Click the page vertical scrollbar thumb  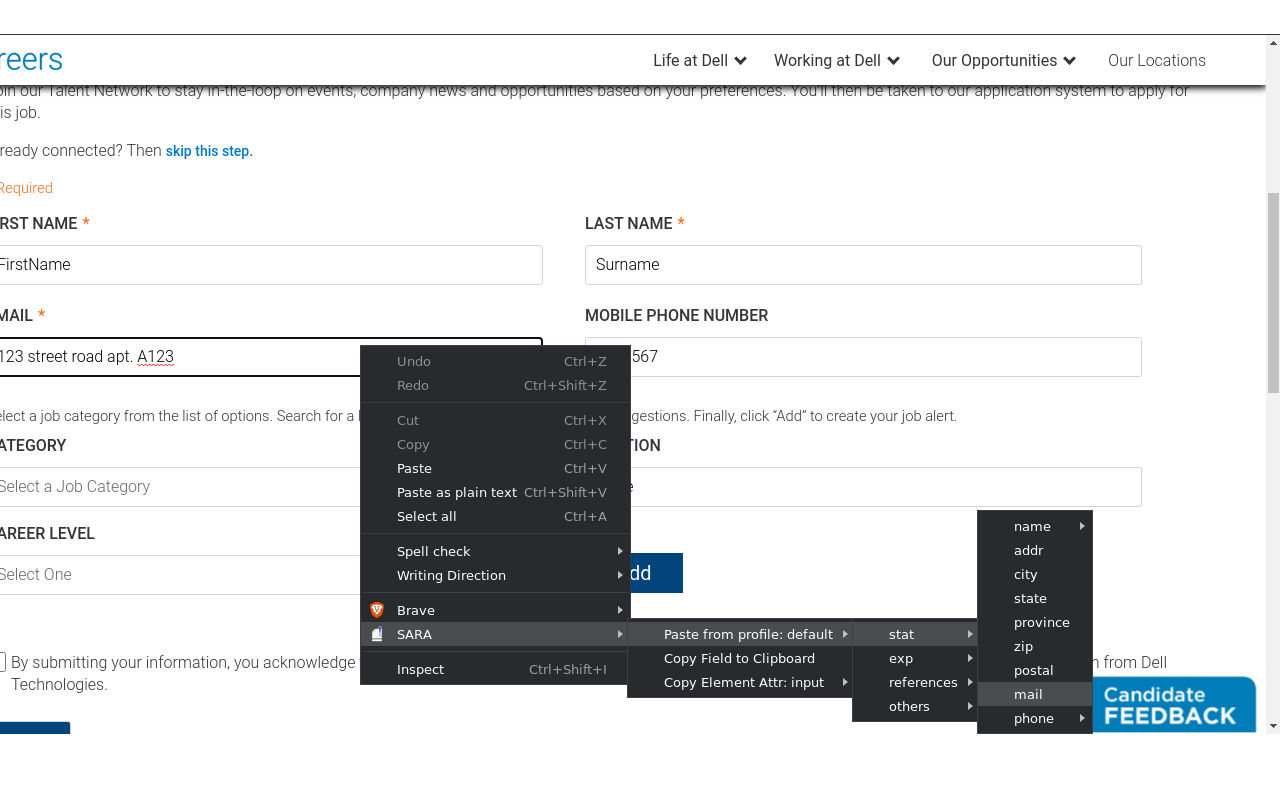1273,292
